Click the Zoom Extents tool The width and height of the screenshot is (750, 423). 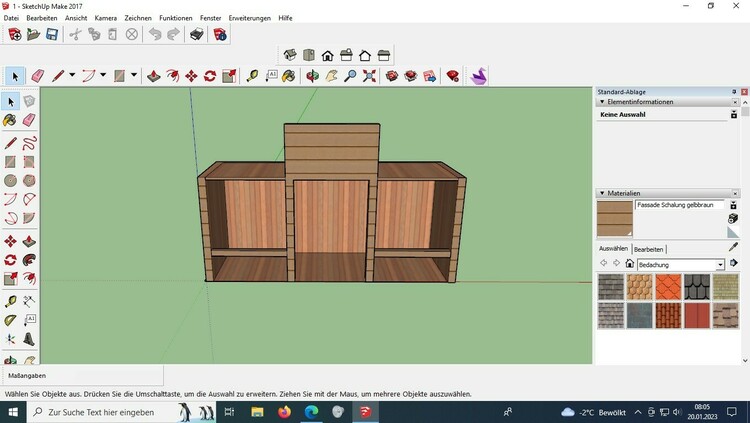point(369,76)
